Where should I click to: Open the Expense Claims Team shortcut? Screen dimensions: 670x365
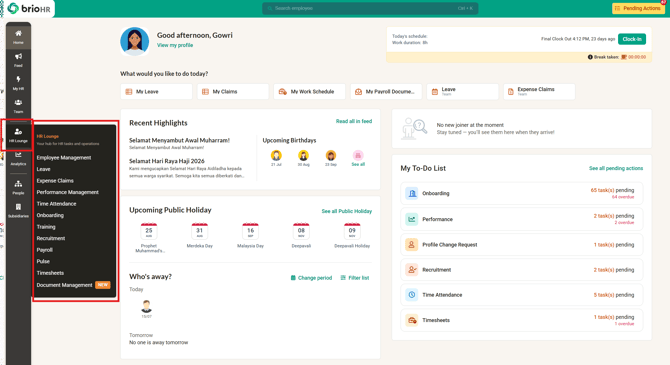(x=539, y=91)
